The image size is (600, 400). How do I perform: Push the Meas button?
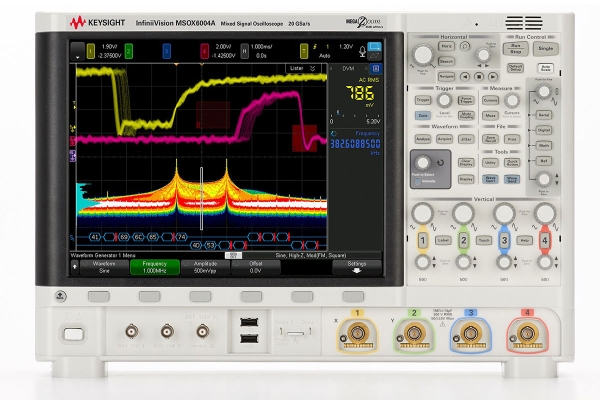(x=490, y=115)
